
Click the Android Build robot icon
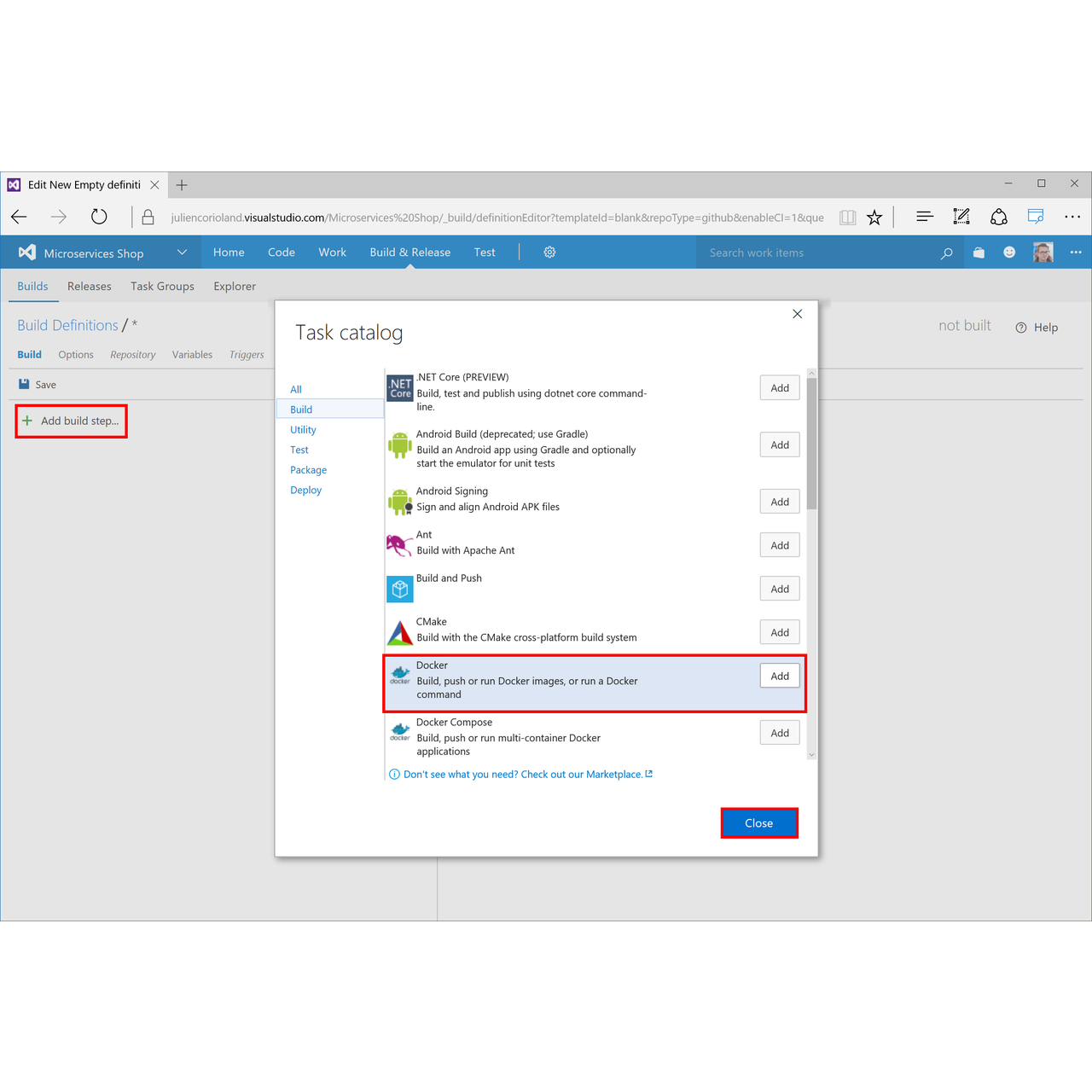(399, 444)
